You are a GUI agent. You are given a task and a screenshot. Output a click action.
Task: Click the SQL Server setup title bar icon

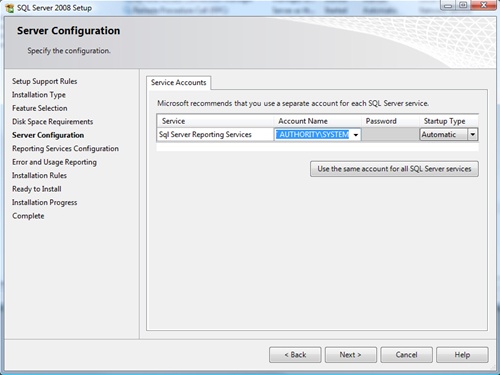click(x=10, y=8)
